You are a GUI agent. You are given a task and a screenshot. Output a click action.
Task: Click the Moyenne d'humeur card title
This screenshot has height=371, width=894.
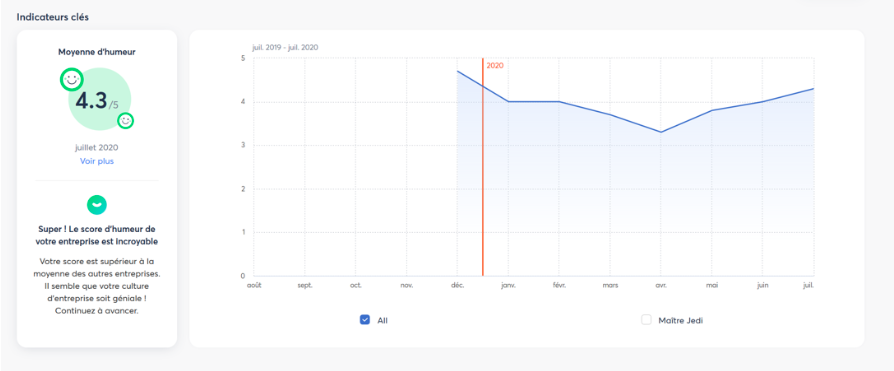pos(97,52)
